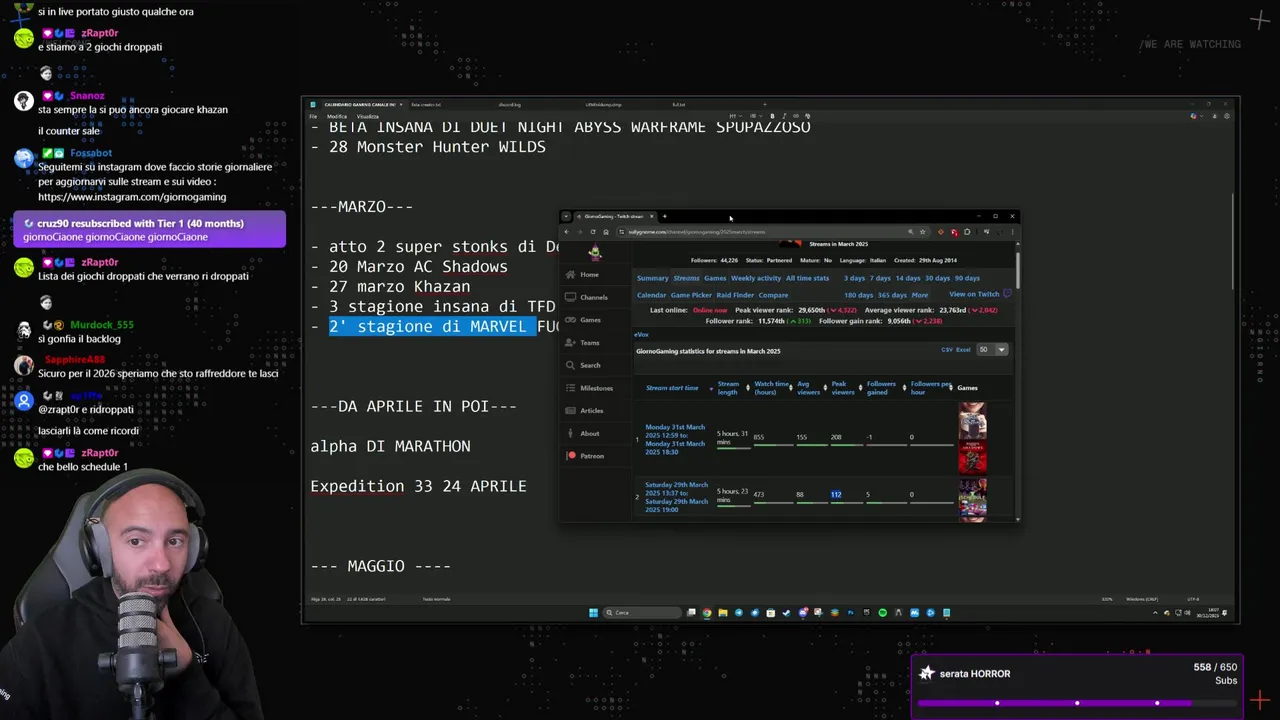Open the page-size dropdown showing 50
The image size is (1280, 720).
993,350
